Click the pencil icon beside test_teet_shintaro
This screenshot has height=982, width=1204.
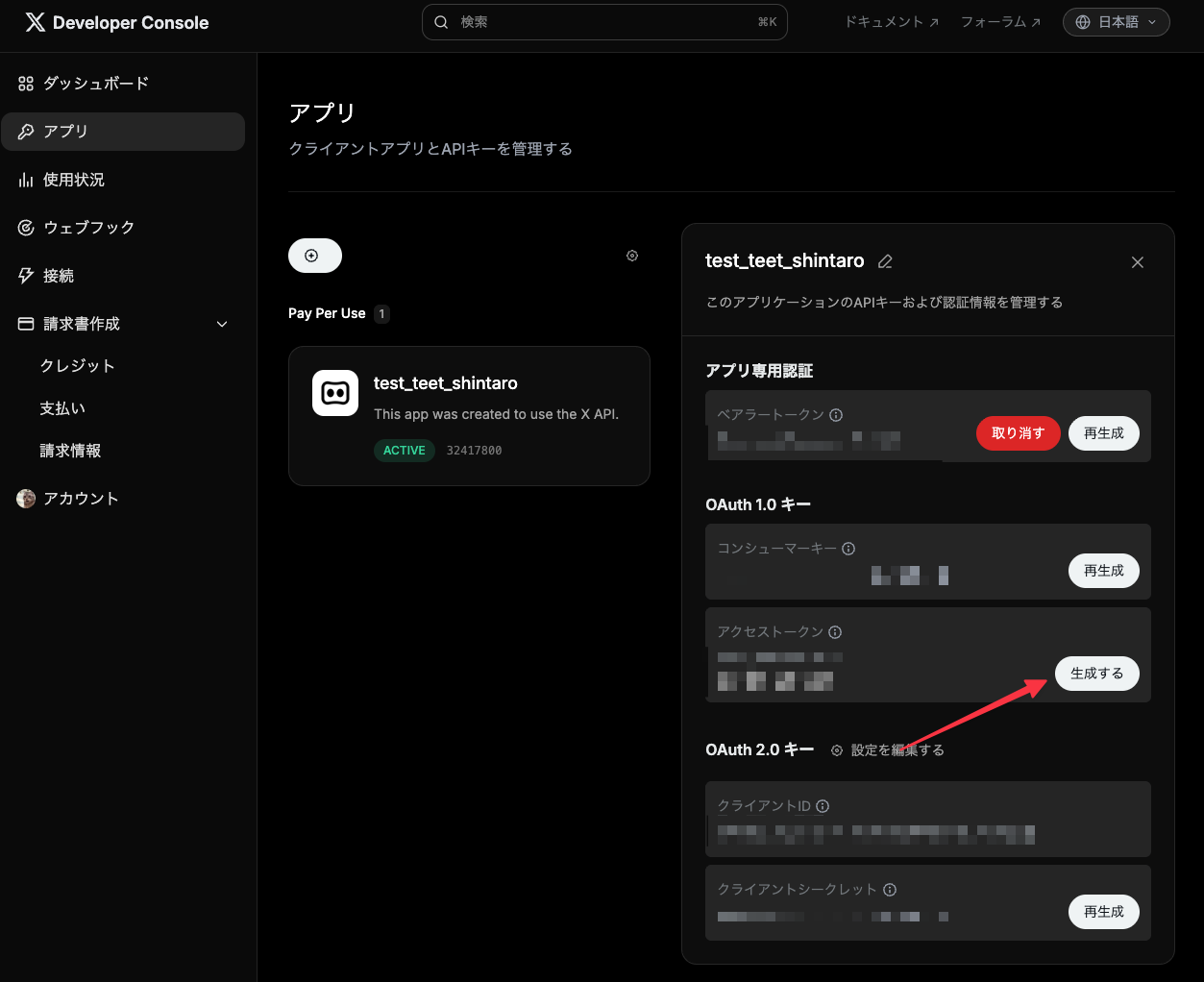tap(885, 261)
